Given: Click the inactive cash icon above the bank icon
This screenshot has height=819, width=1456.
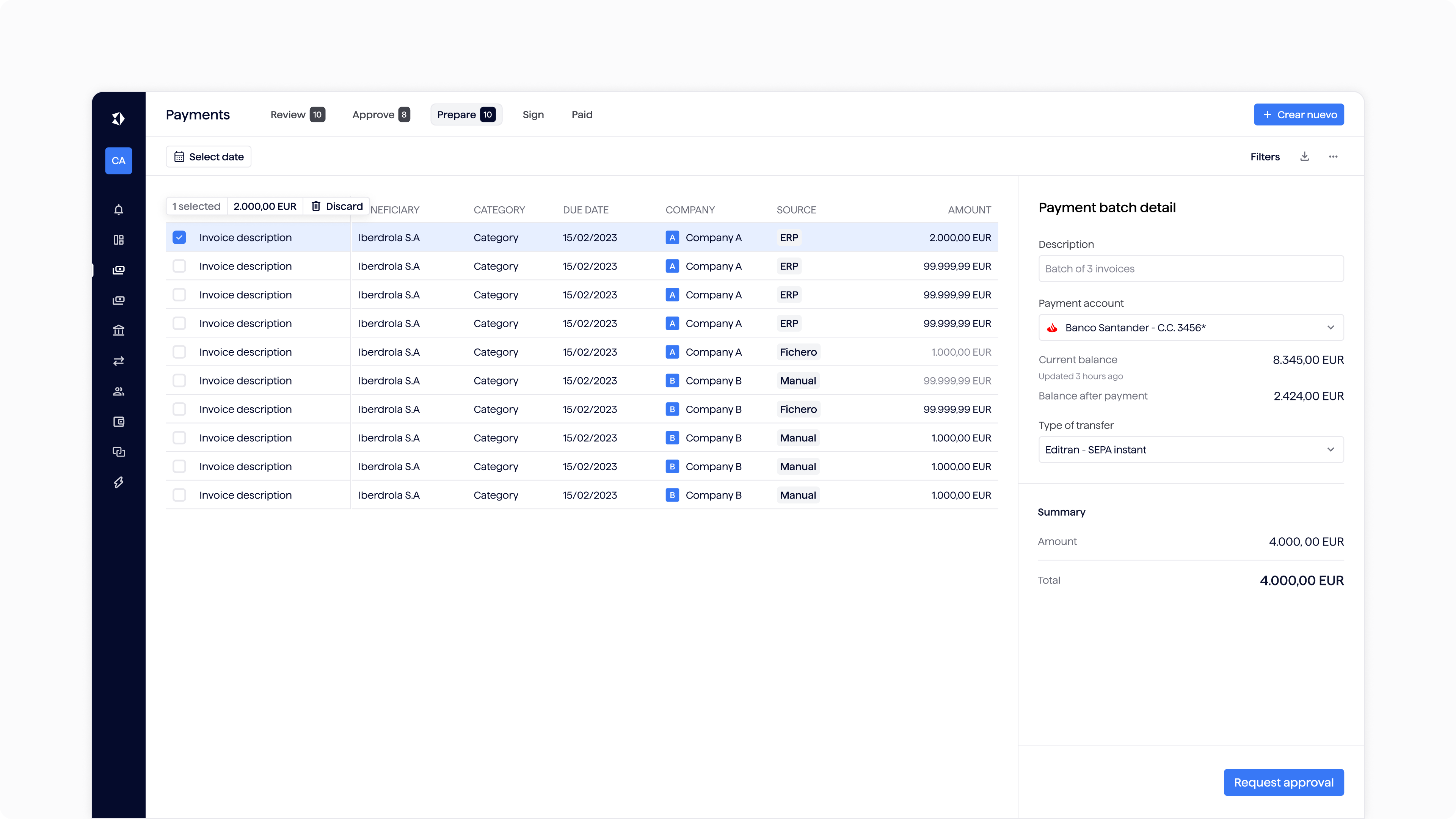Looking at the screenshot, I should pyautogui.click(x=118, y=301).
